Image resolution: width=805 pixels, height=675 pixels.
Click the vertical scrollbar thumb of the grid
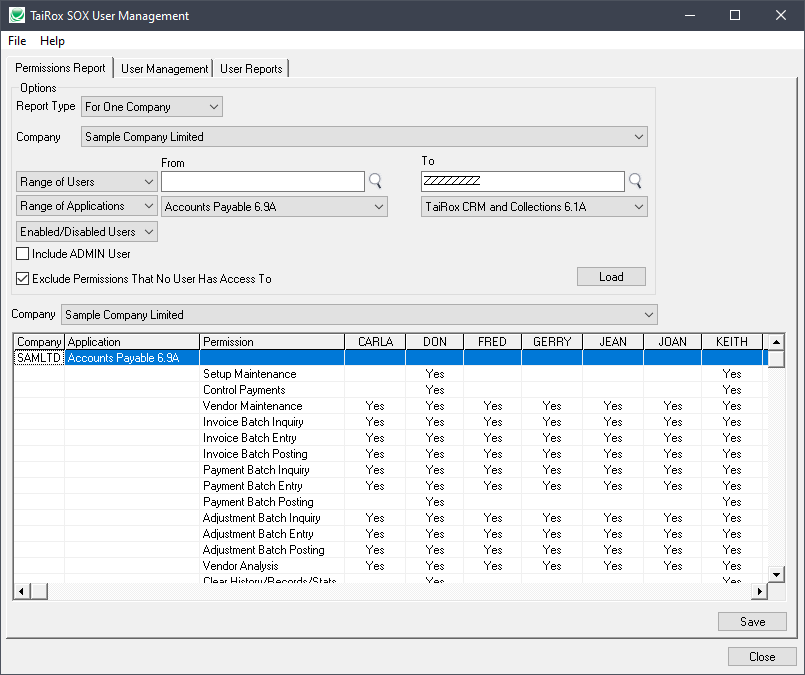click(x=776, y=359)
